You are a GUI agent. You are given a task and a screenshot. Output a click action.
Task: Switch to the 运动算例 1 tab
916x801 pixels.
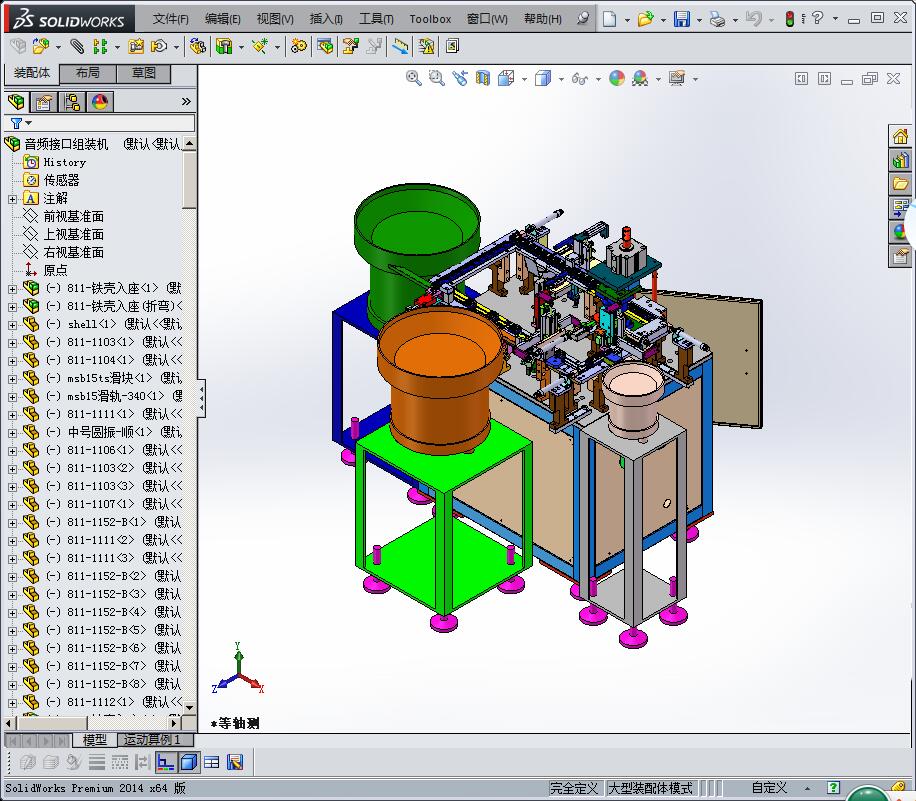151,740
